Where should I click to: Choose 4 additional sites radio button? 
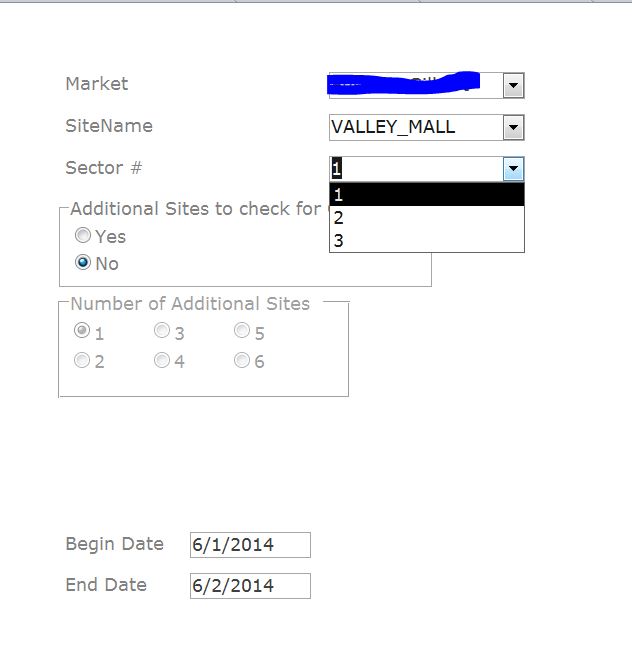coord(162,360)
